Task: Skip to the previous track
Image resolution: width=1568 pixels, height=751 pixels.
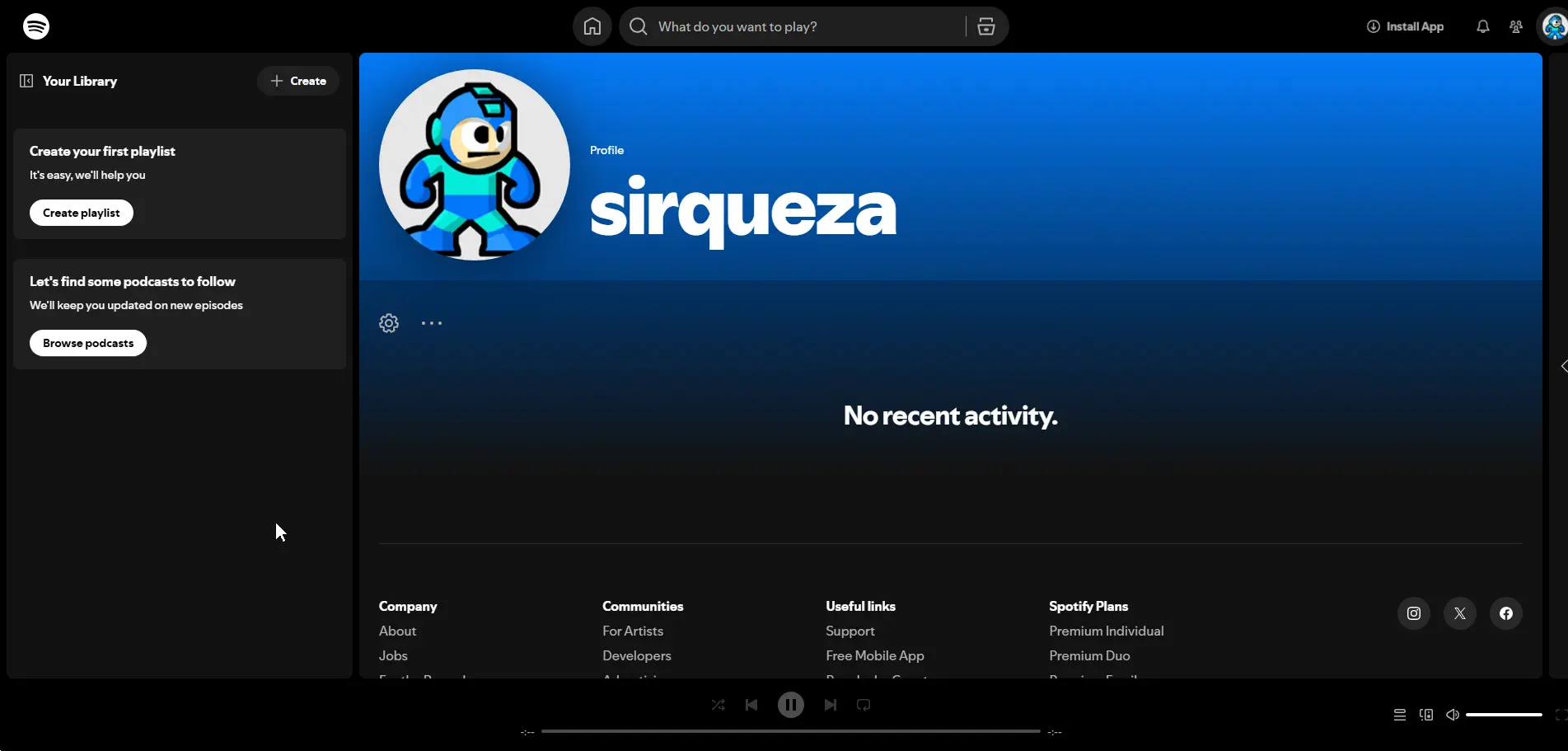Action: tap(751, 705)
